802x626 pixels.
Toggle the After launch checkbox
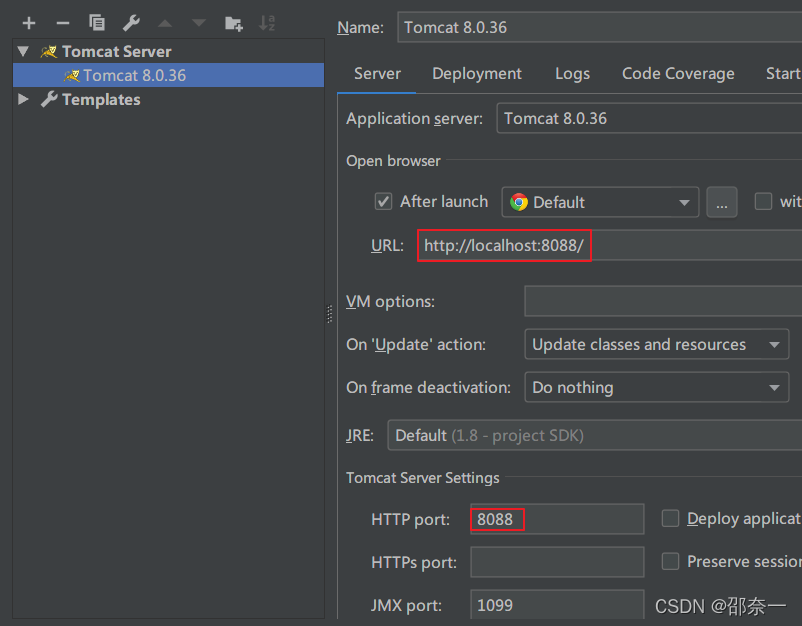384,202
